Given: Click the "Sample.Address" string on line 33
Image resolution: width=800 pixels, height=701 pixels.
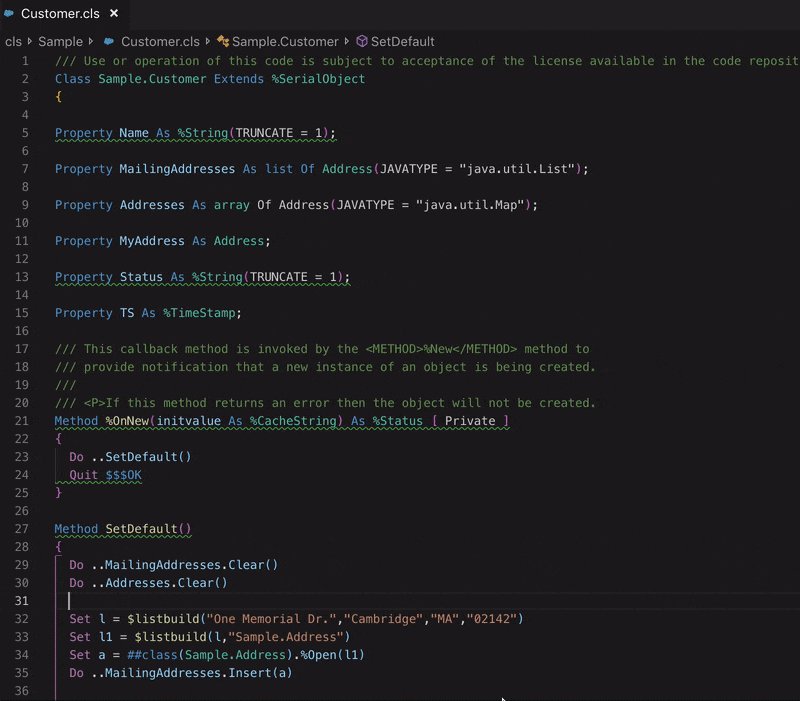Looking at the screenshot, I should tap(286, 637).
